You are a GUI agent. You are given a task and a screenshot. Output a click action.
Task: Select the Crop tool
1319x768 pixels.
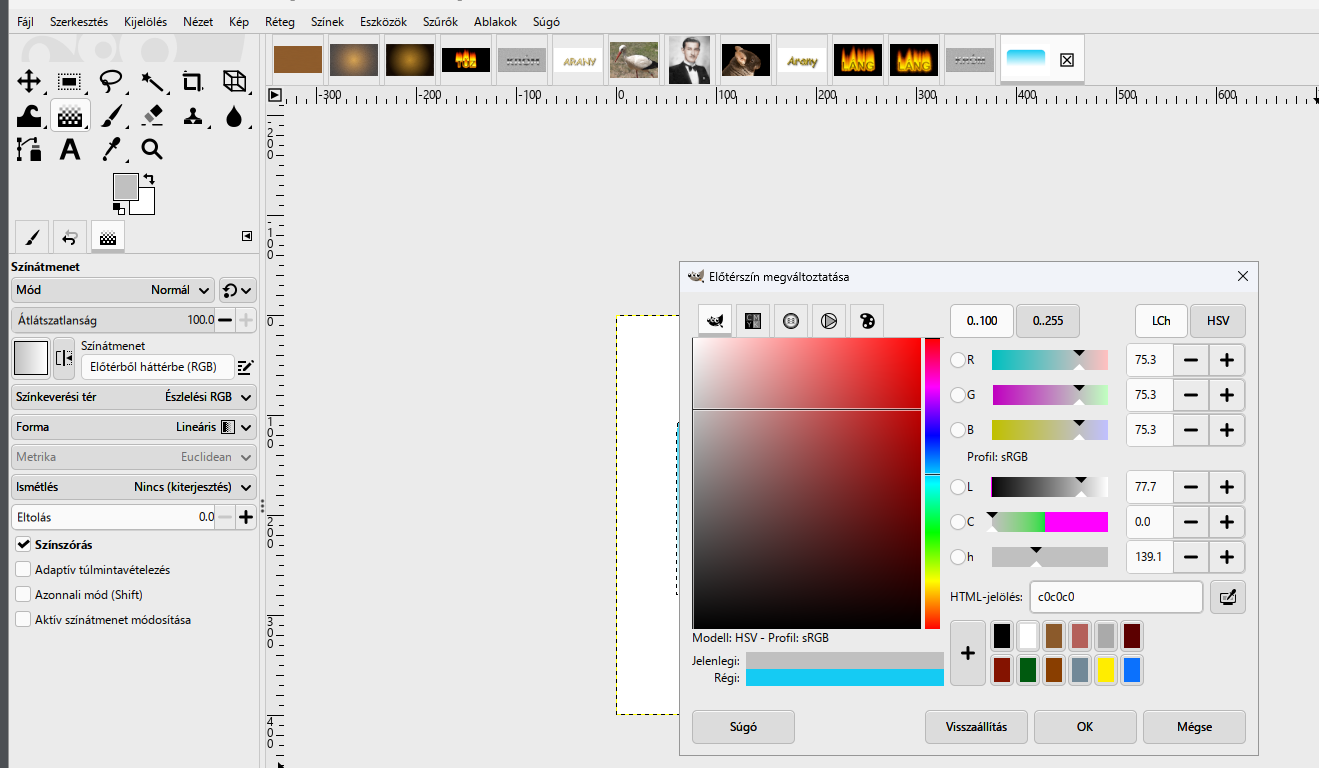click(192, 82)
